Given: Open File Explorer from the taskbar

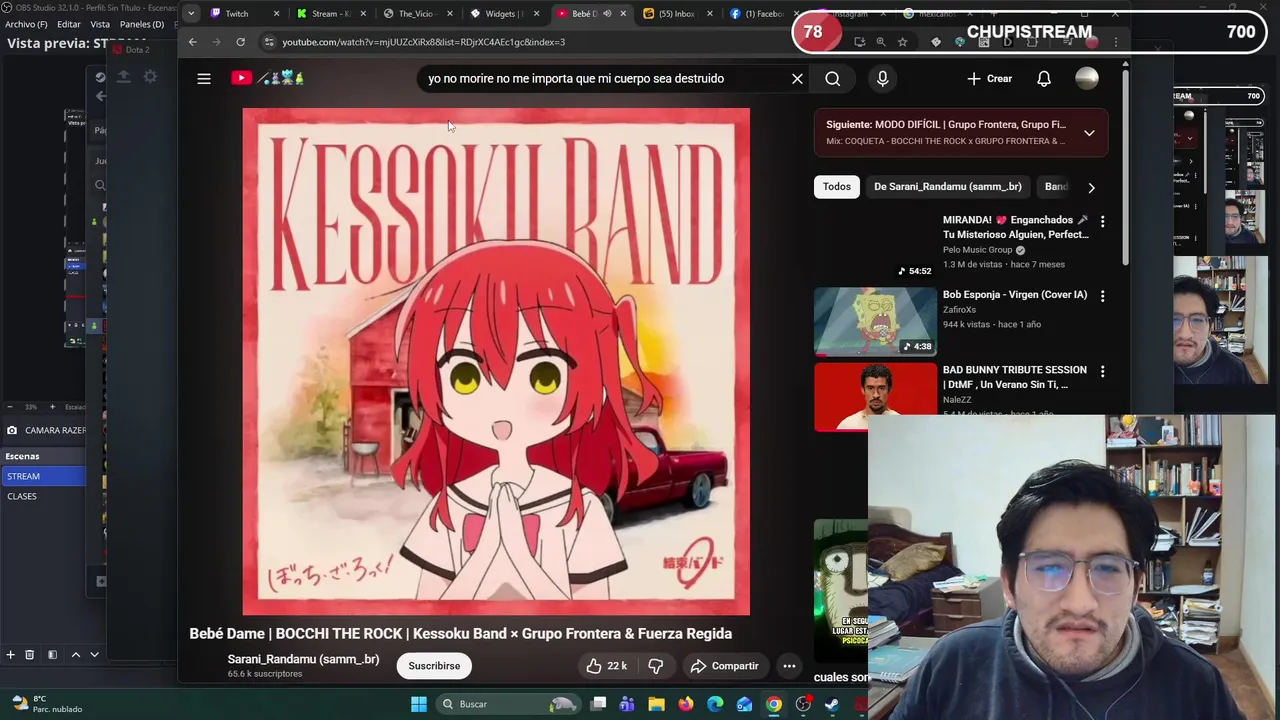Looking at the screenshot, I should (x=656, y=704).
